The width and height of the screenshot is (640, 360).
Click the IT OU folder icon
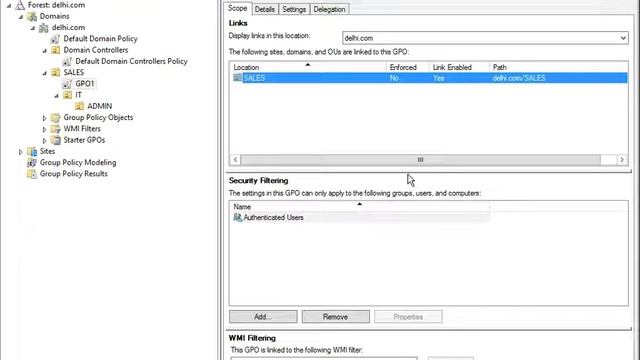point(68,95)
